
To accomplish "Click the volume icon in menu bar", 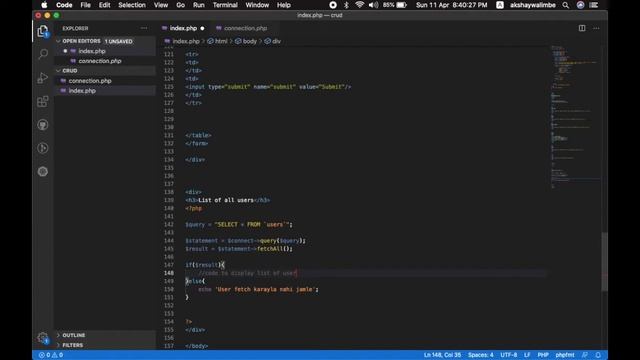I will pyautogui.click(x=373, y=5).
